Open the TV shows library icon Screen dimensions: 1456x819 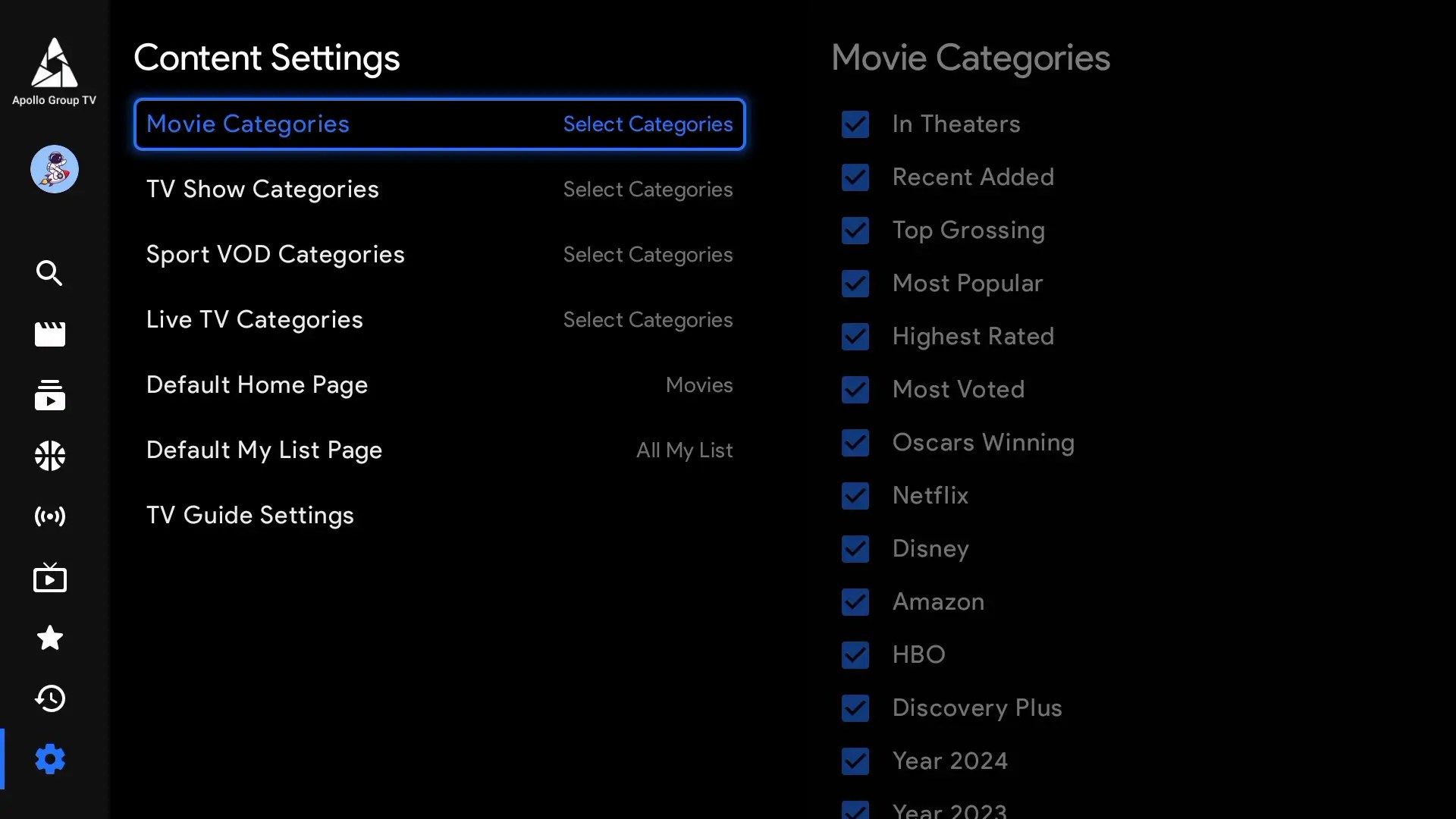[50, 395]
